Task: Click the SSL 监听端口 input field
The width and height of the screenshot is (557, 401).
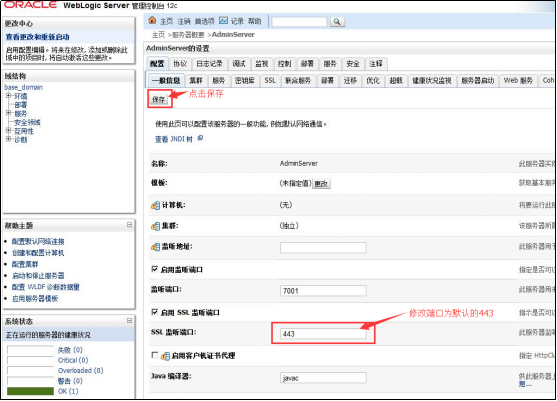Action: pyautogui.click(x=323, y=334)
